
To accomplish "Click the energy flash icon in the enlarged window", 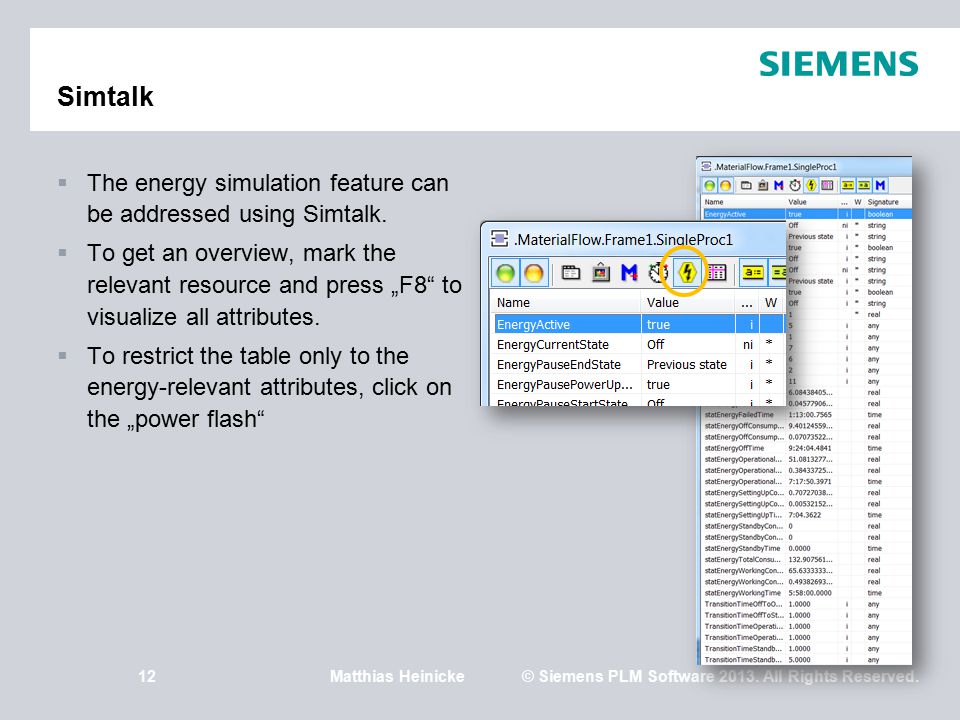I will tap(687, 272).
